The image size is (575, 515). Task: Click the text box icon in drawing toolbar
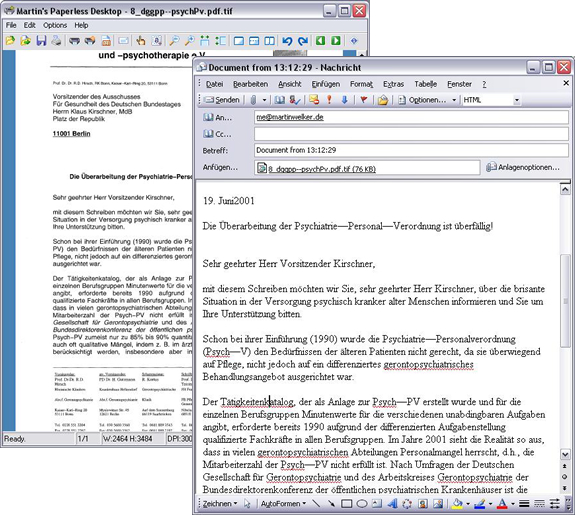[x=377, y=504]
